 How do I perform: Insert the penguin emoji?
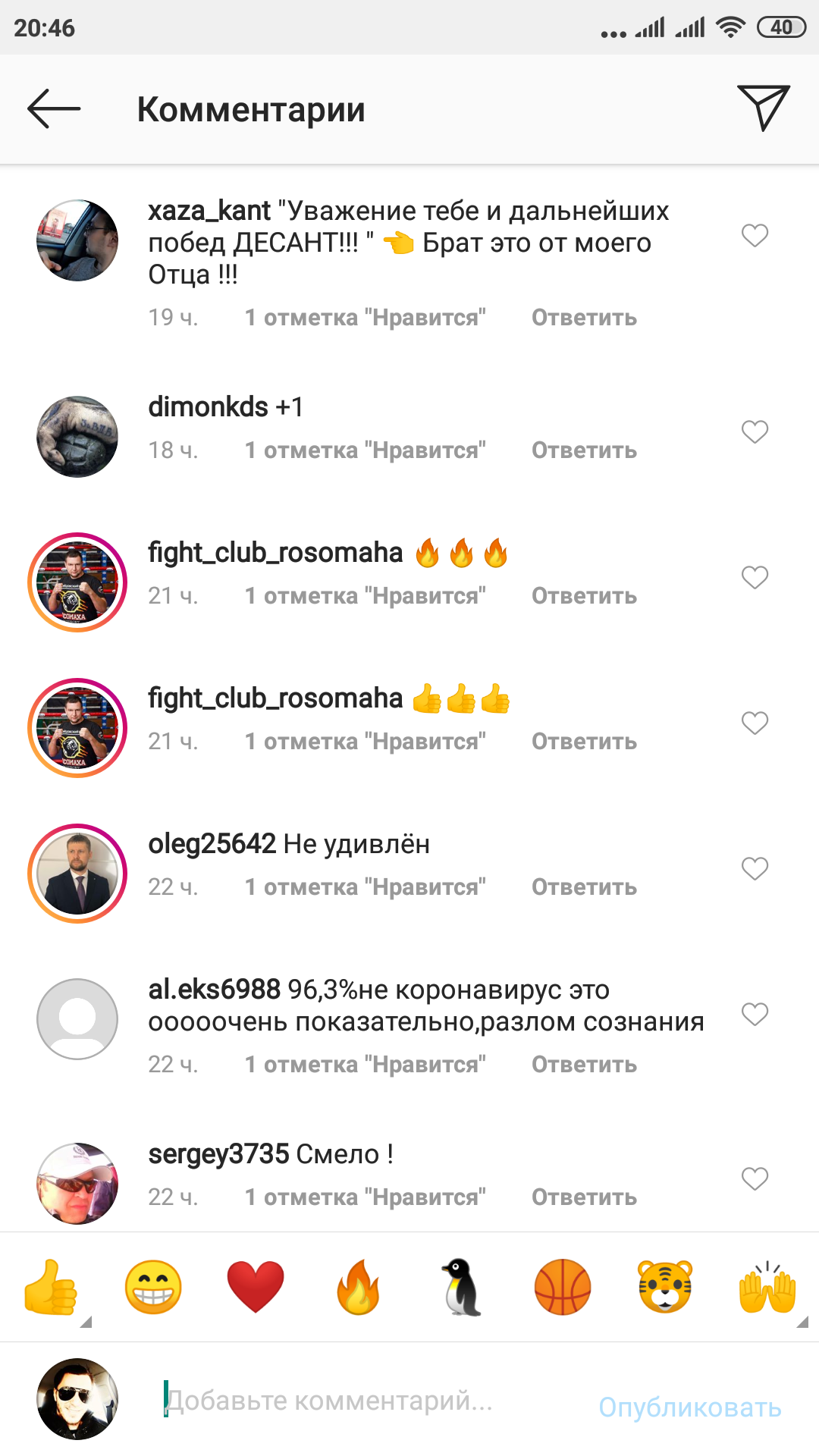click(460, 1287)
